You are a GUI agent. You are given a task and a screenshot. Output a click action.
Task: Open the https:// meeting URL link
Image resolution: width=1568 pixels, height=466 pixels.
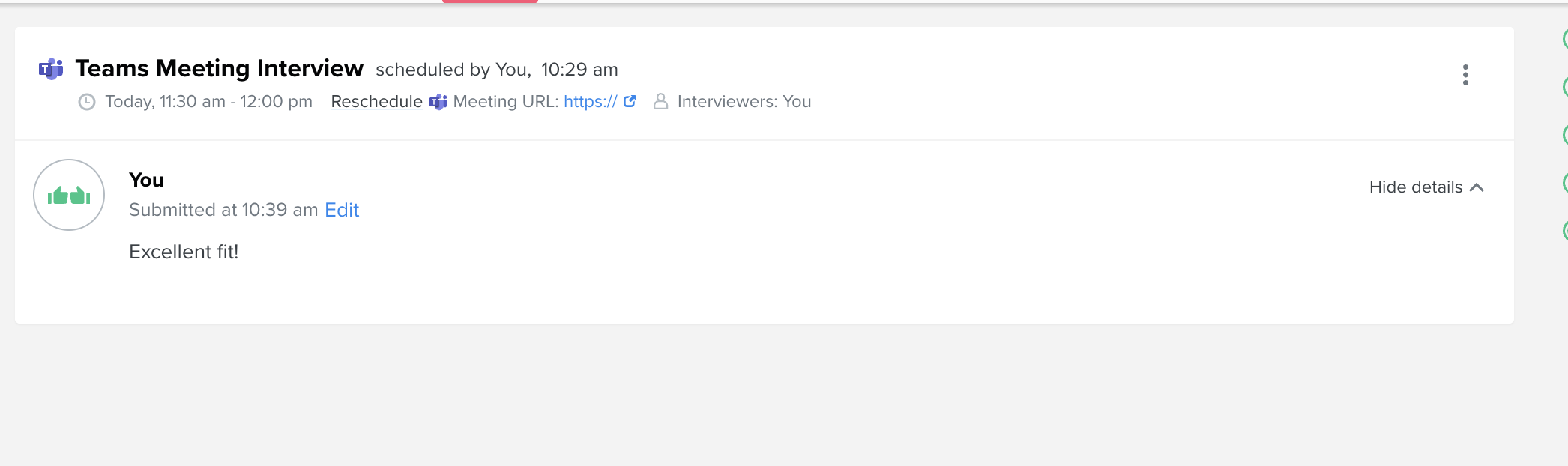tap(591, 102)
